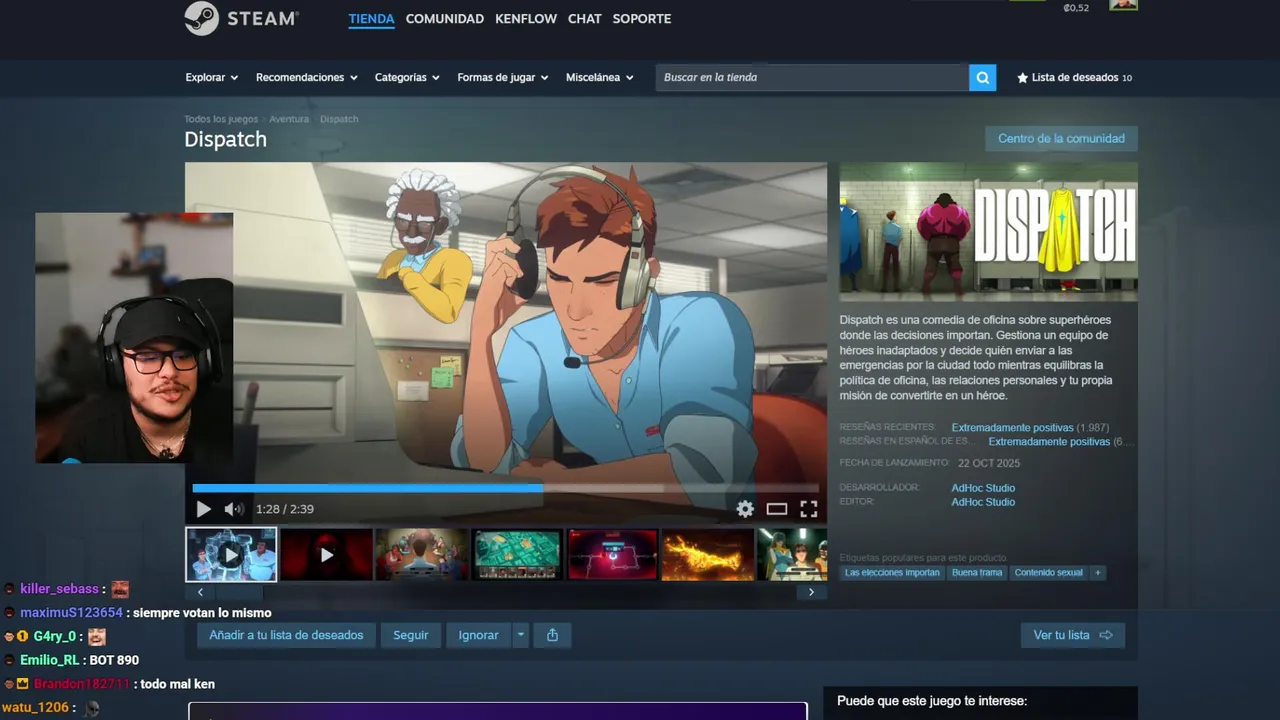Image resolution: width=1280 pixels, height=720 pixels.
Task: Open the Ignorar options dropdown arrow
Action: tap(520, 635)
